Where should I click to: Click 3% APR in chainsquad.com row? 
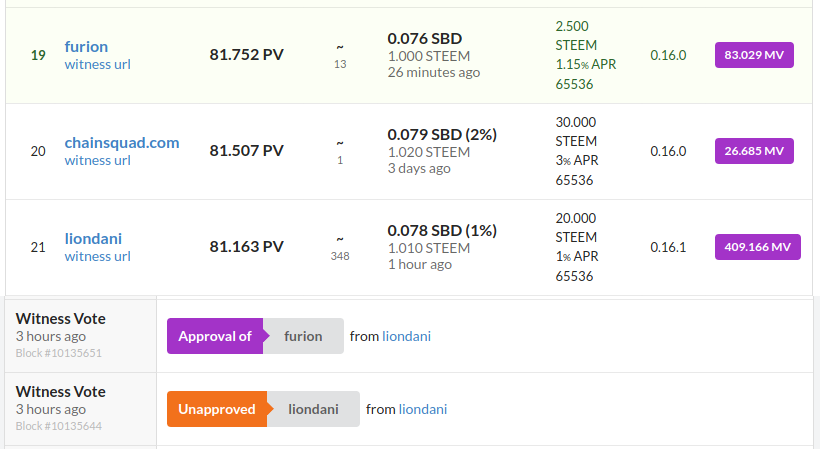[x=577, y=160]
